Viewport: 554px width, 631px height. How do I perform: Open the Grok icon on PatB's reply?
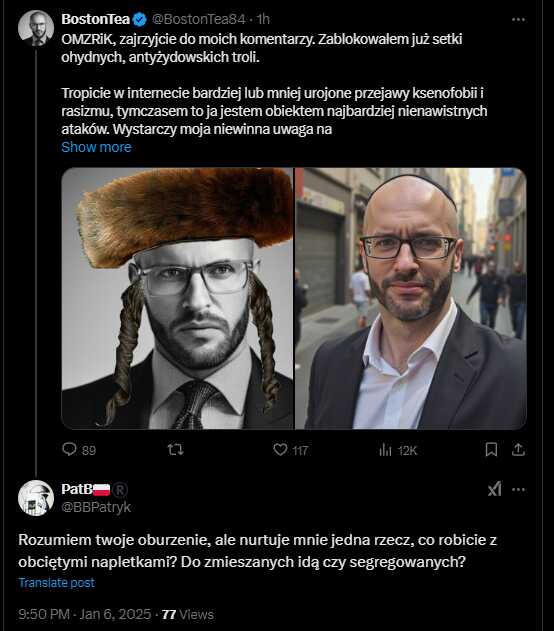pyautogui.click(x=494, y=489)
